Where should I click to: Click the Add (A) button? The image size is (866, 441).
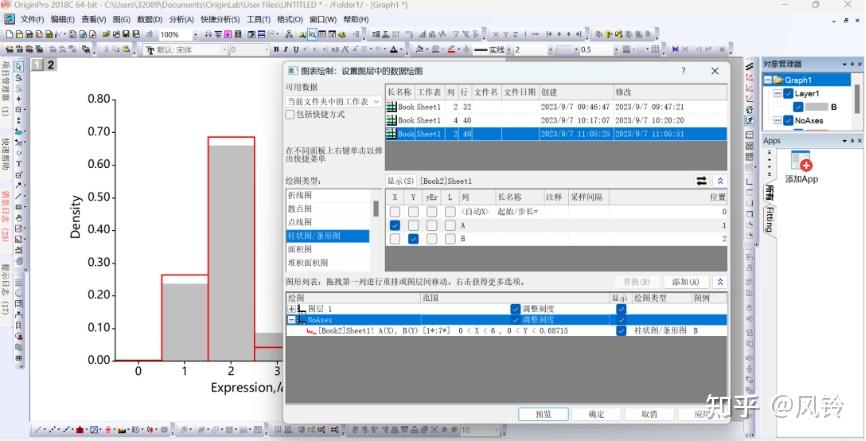[685, 282]
